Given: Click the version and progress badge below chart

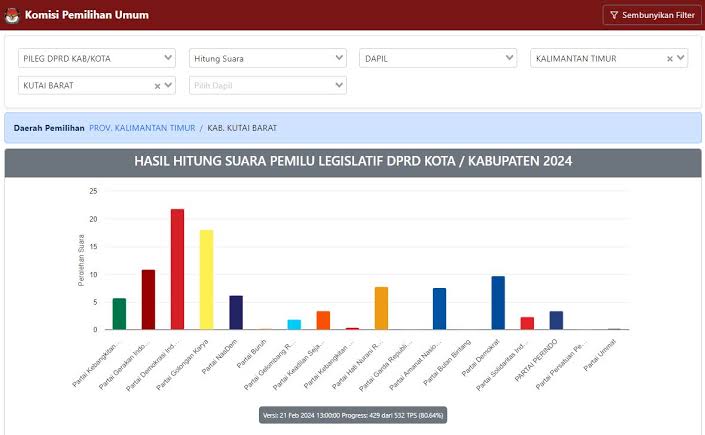Looking at the screenshot, I should 353,415.
